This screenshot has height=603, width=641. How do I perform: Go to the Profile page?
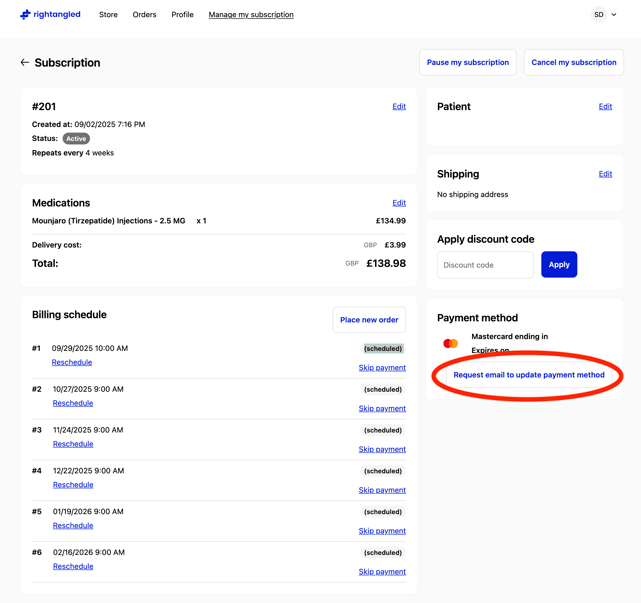(182, 15)
